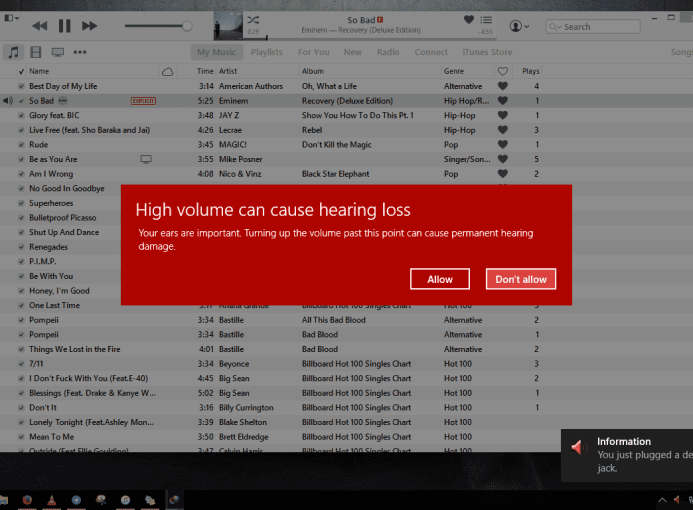Switch to TV Shows library icon
693x510 pixels.
point(57,52)
